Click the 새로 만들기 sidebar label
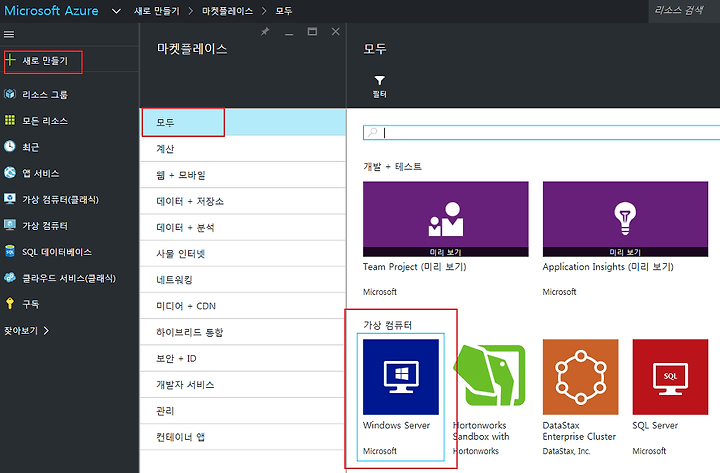Viewport: 720px width, 473px height. [x=45, y=61]
